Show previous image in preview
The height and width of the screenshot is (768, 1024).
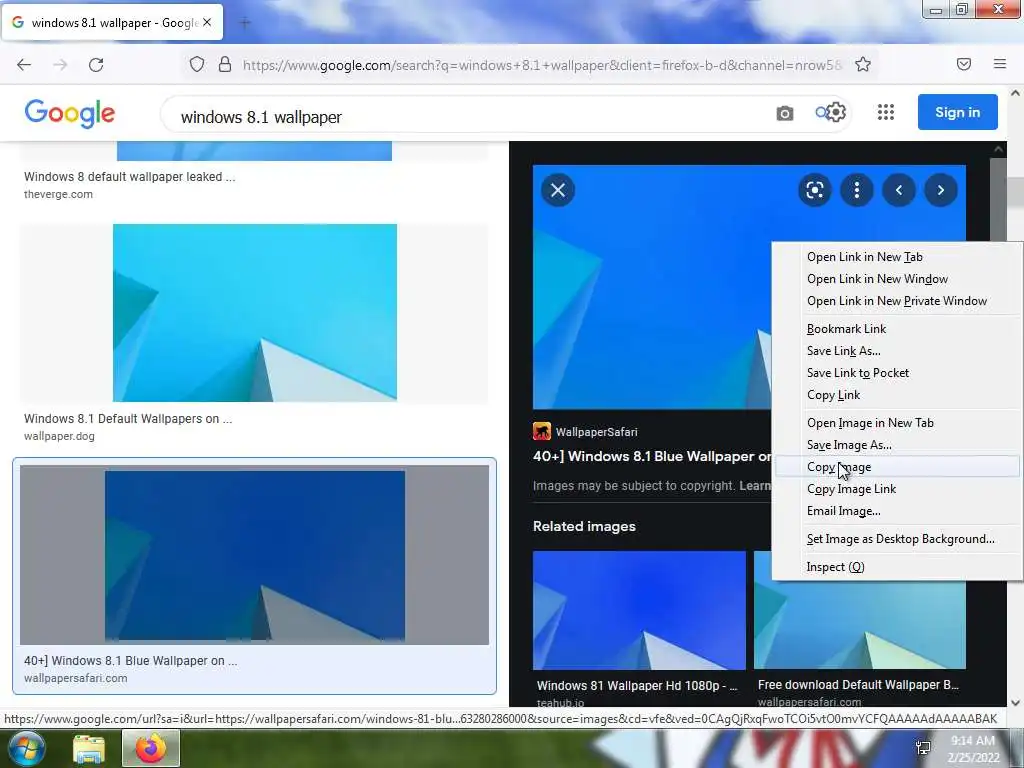coord(899,190)
